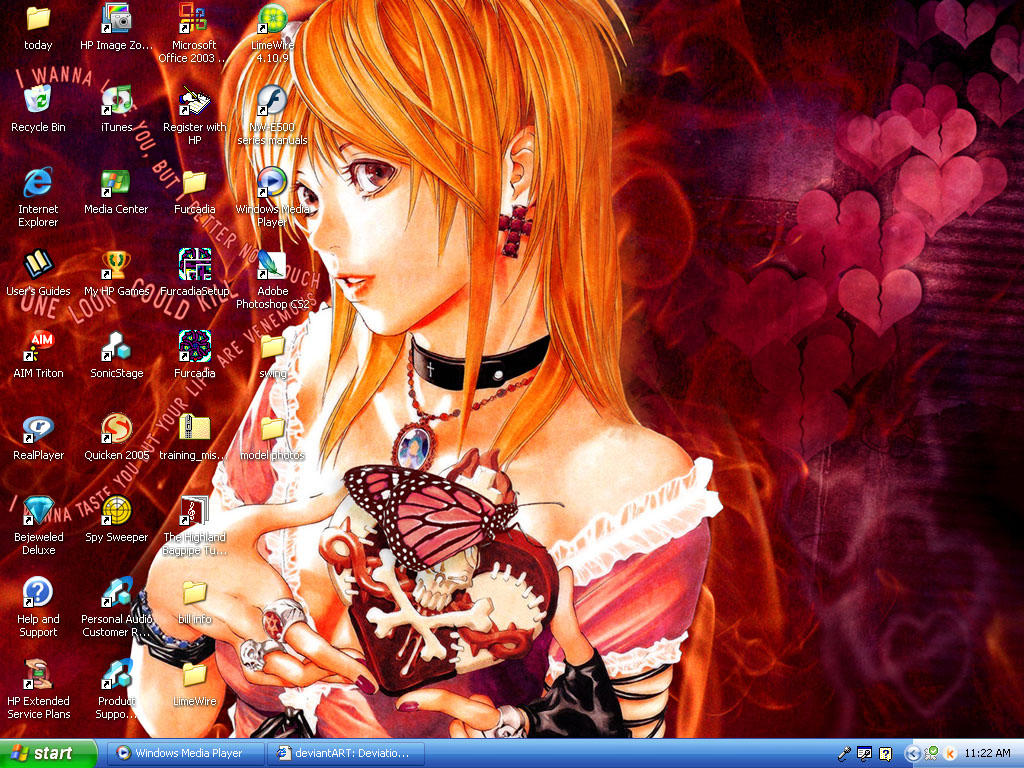Expand hidden system tray icons arrow
Screen dimensions: 1024x768
pyautogui.click(x=912, y=754)
